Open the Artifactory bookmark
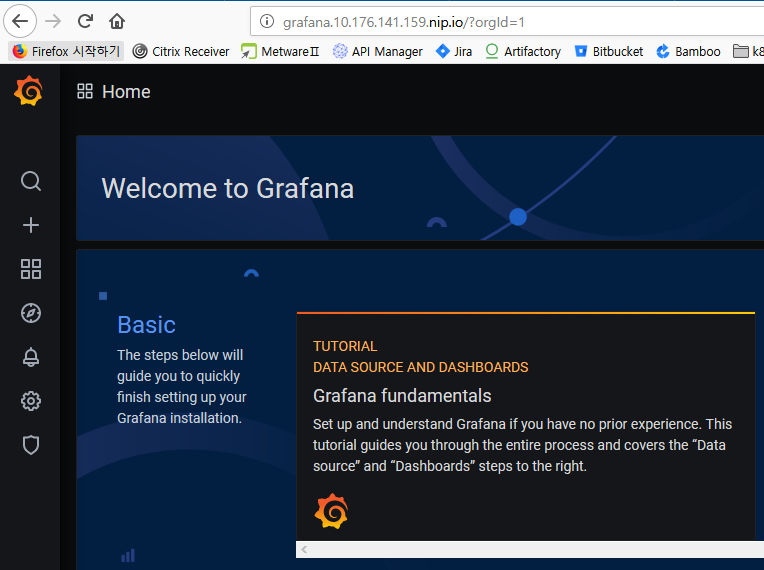 523,51
